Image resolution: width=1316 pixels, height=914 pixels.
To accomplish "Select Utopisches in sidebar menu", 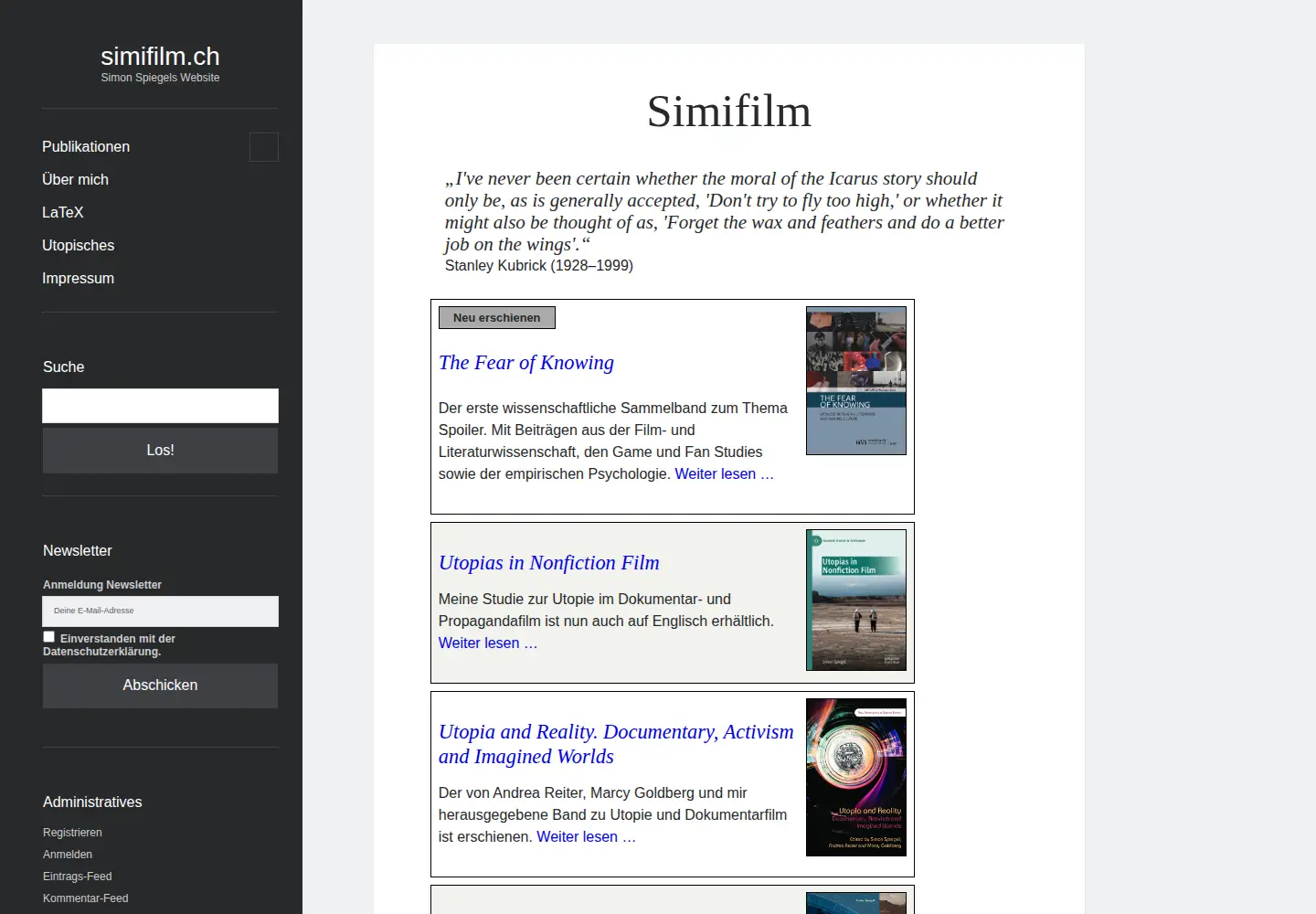I will (x=79, y=245).
